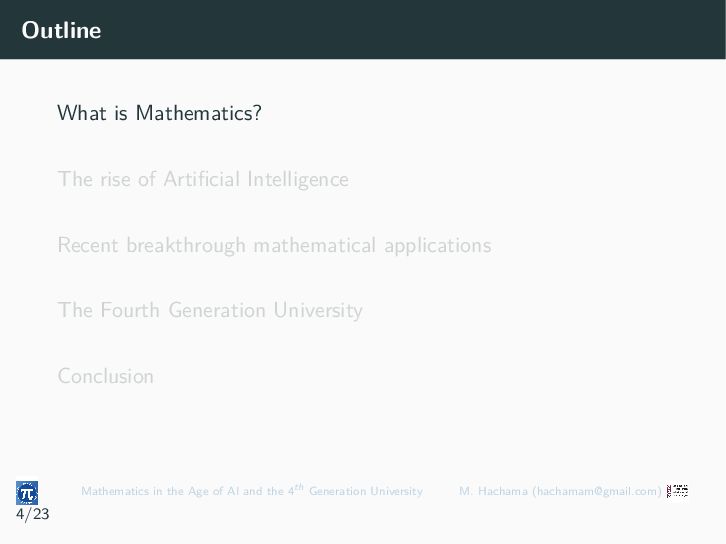The image size is (726, 544).
Task: Jump to 'The rise of Artificial Intelligence' section
Action: point(203,179)
